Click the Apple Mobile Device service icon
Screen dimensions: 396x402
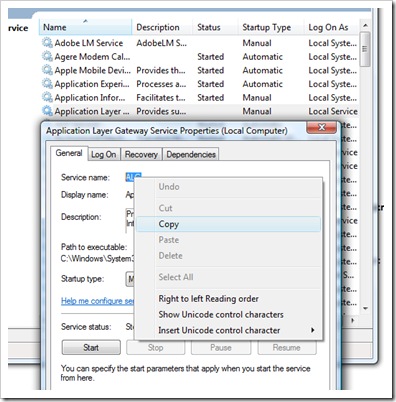click(47, 70)
